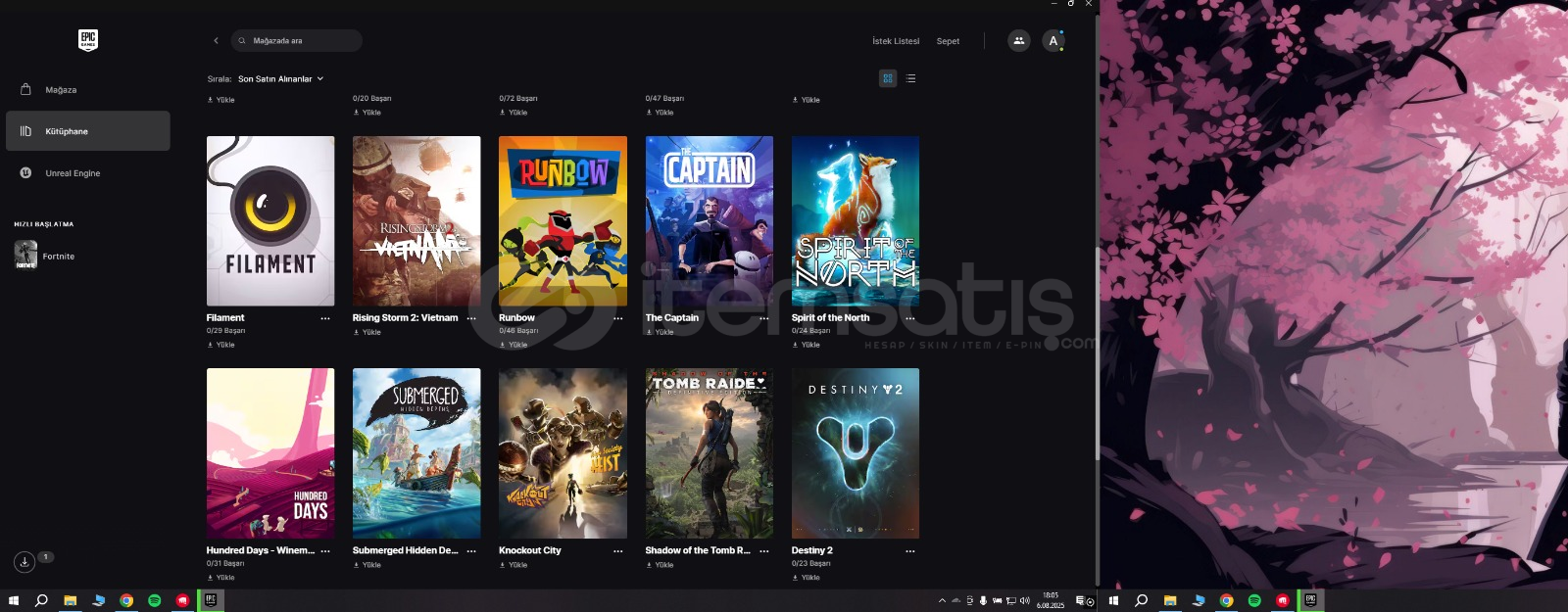Go back using the back arrow

pyautogui.click(x=216, y=41)
